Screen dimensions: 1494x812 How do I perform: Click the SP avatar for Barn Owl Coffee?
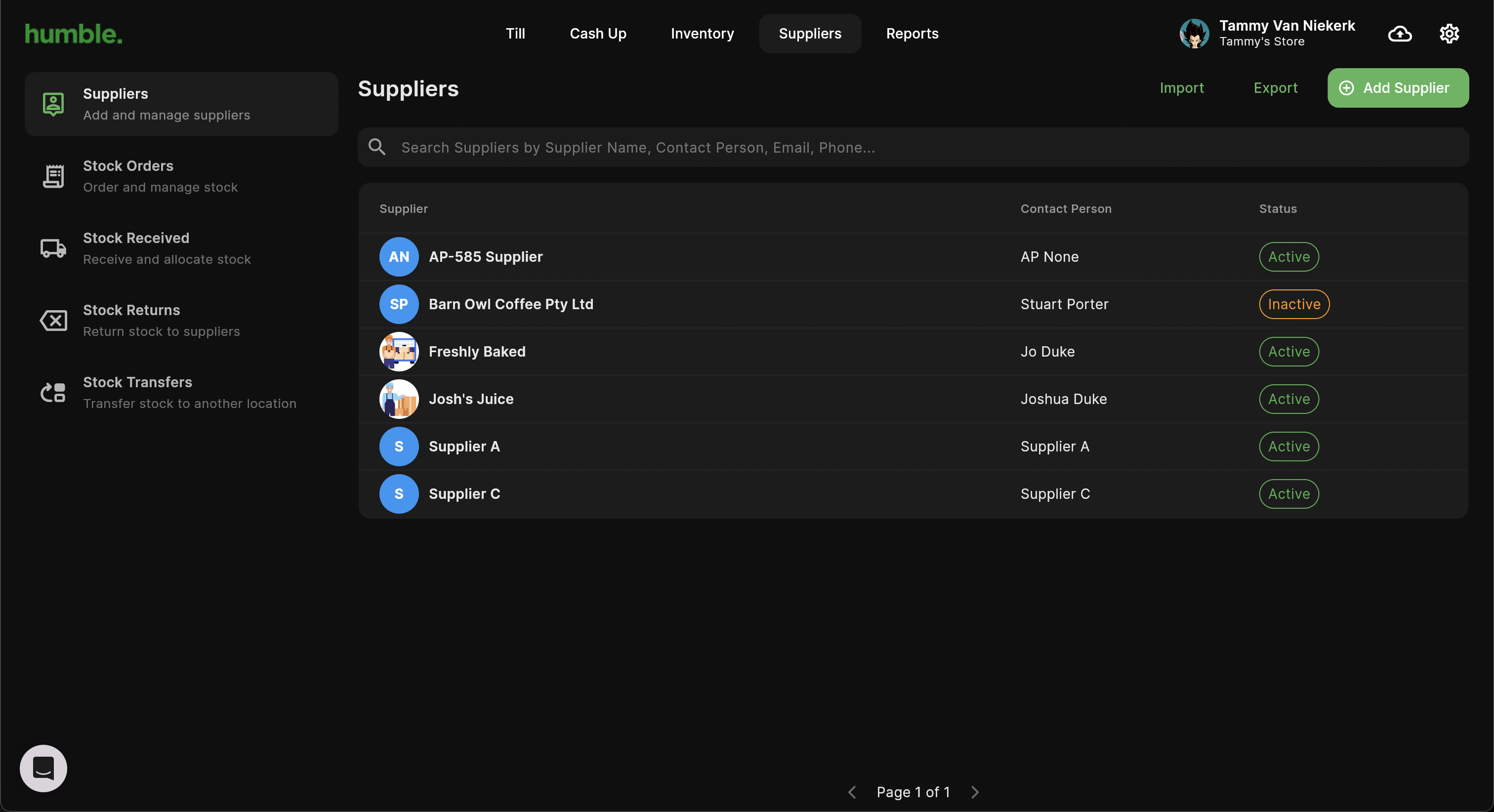click(399, 304)
